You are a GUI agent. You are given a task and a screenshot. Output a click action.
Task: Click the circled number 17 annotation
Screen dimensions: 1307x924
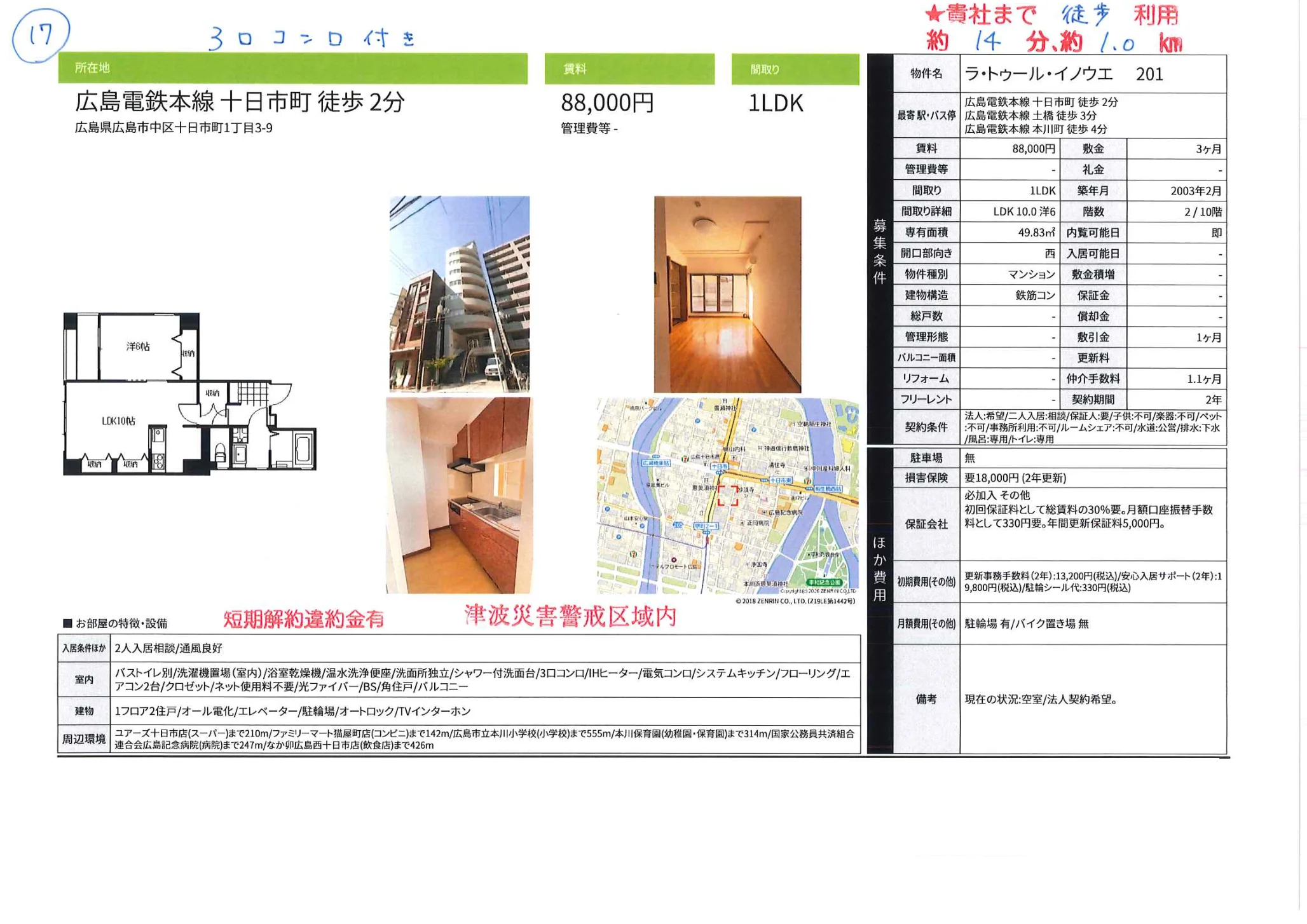(x=40, y=35)
